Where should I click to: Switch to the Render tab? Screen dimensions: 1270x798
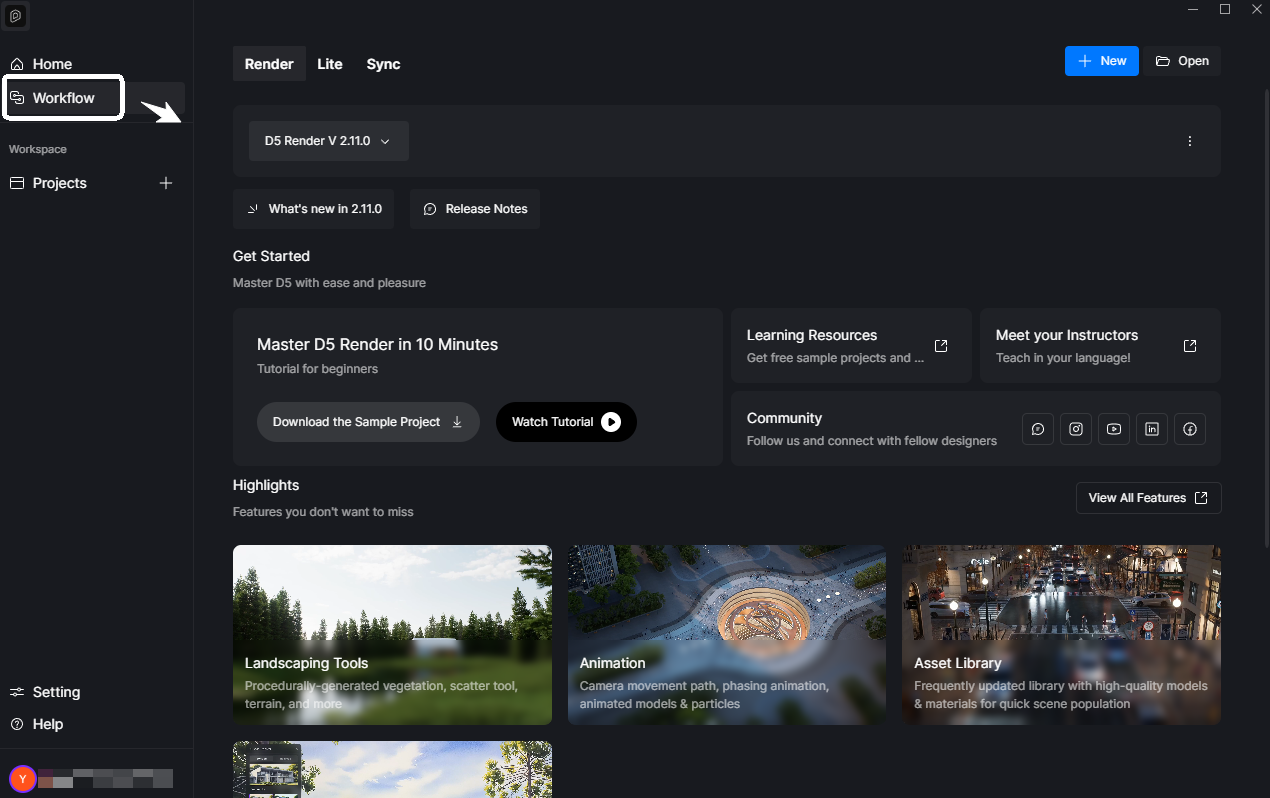[269, 64]
